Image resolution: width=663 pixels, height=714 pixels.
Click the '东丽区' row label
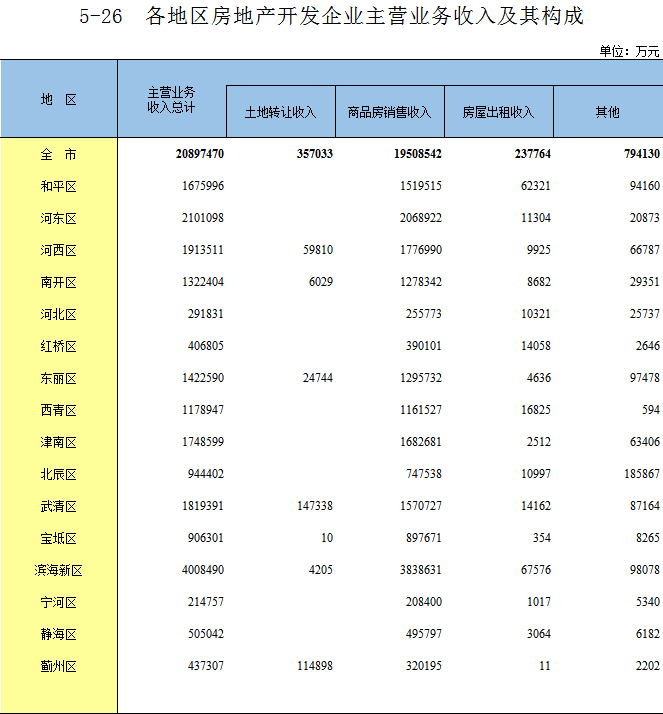point(58,378)
